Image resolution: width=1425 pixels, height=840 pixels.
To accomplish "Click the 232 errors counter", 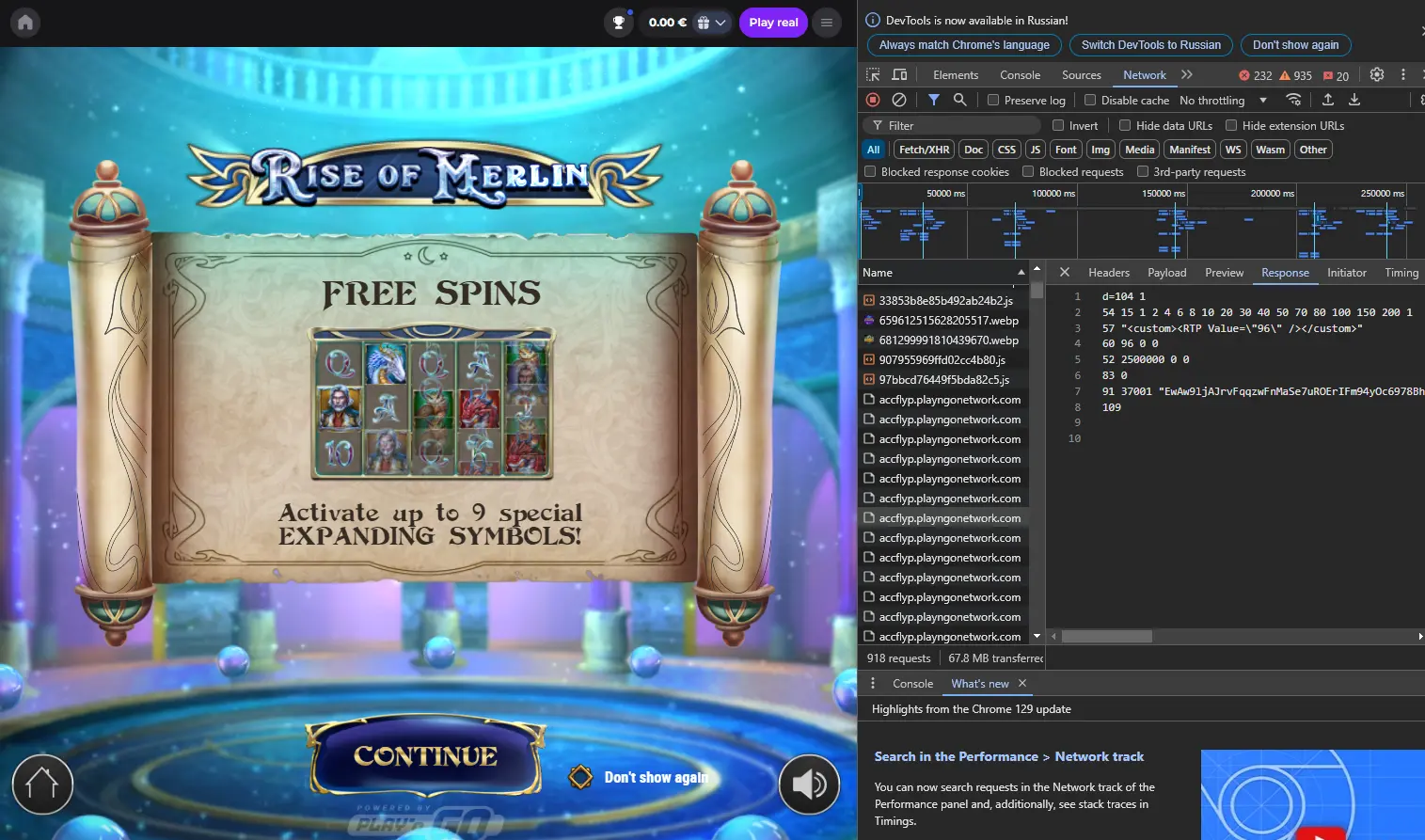I will 1256,75.
